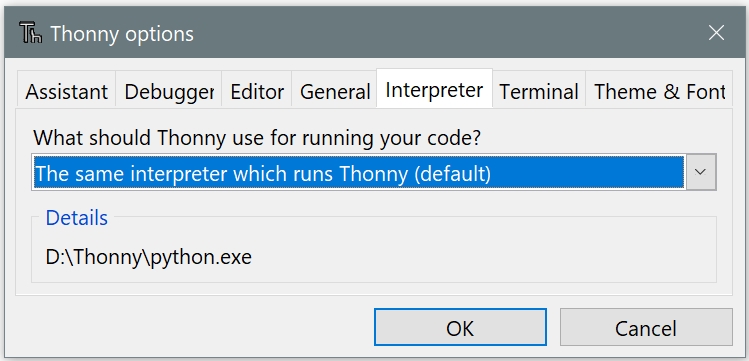Click the Thonny logo icon in title bar
This screenshot has width=749, height=361.
pos(31,33)
